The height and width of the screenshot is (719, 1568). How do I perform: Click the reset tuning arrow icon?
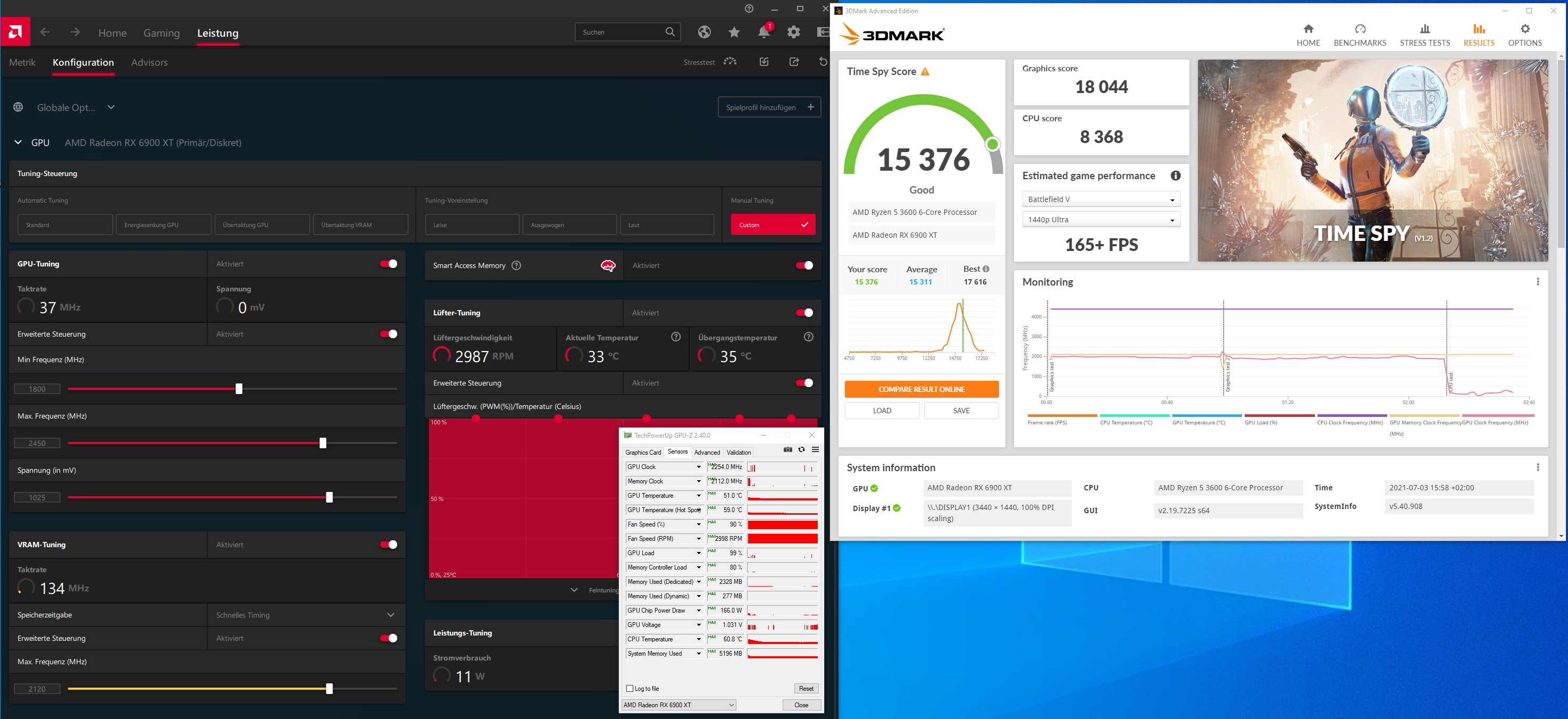[823, 62]
